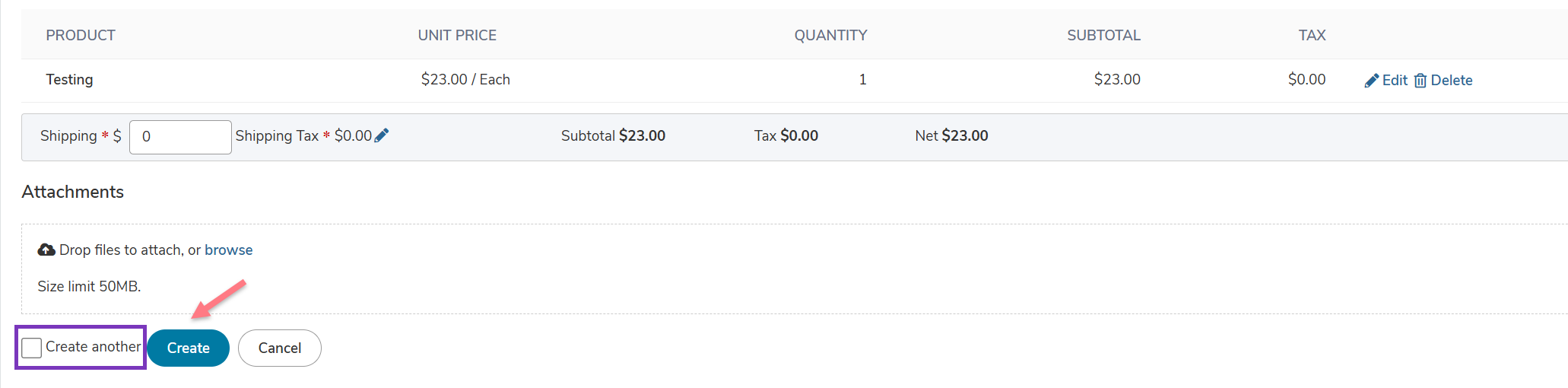Focus the Shipping amount input field
The height and width of the screenshot is (388, 1568).
click(x=180, y=137)
